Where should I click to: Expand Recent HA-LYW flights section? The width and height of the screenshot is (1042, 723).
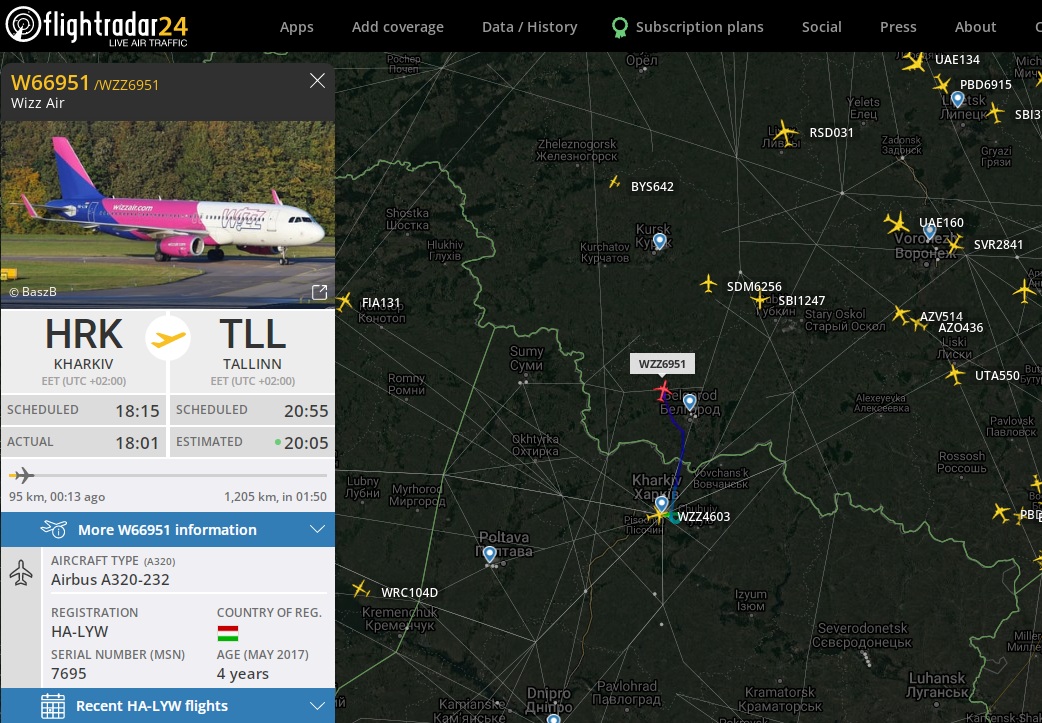coord(168,706)
